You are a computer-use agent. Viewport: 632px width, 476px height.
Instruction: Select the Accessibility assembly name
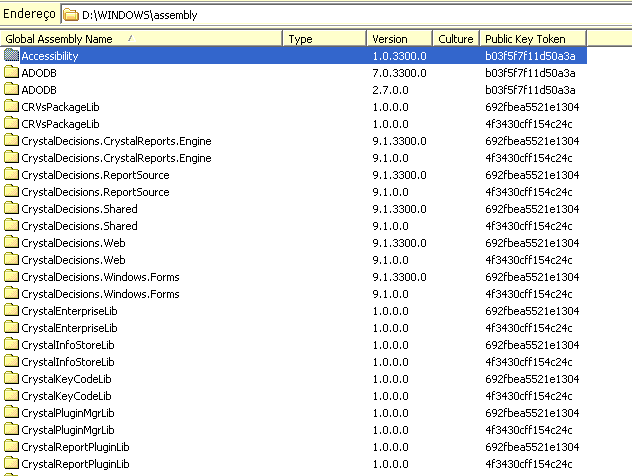(x=50, y=56)
